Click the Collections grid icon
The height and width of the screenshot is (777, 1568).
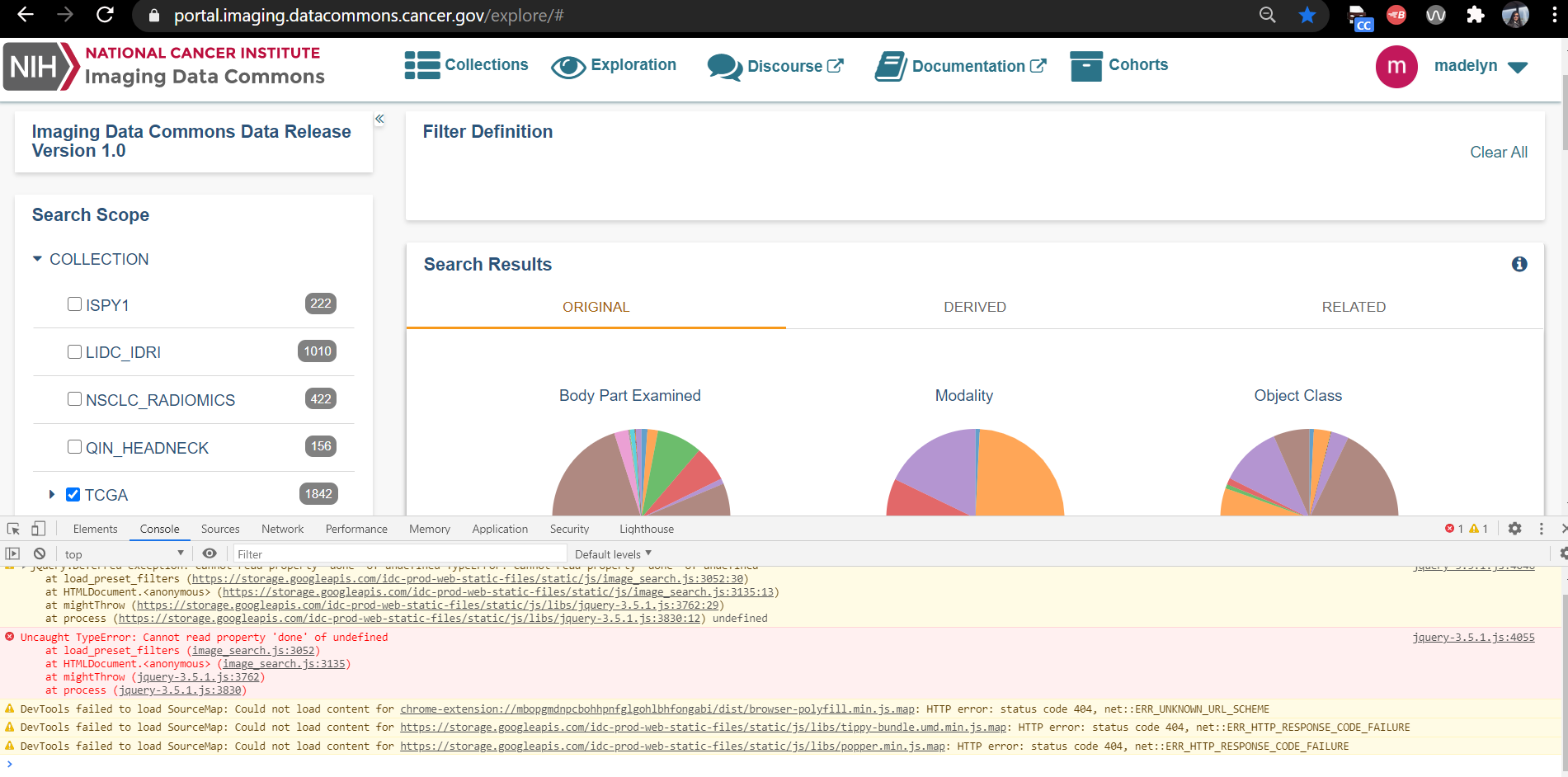pyautogui.click(x=422, y=64)
